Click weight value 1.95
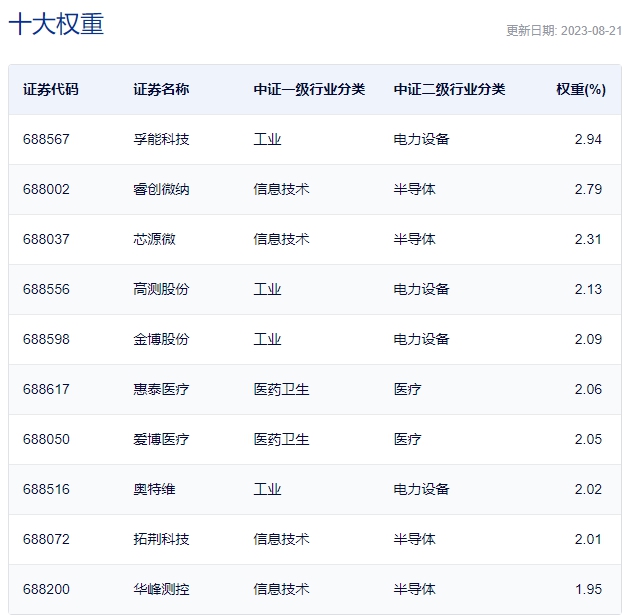This screenshot has height=615, width=628. (x=588, y=590)
